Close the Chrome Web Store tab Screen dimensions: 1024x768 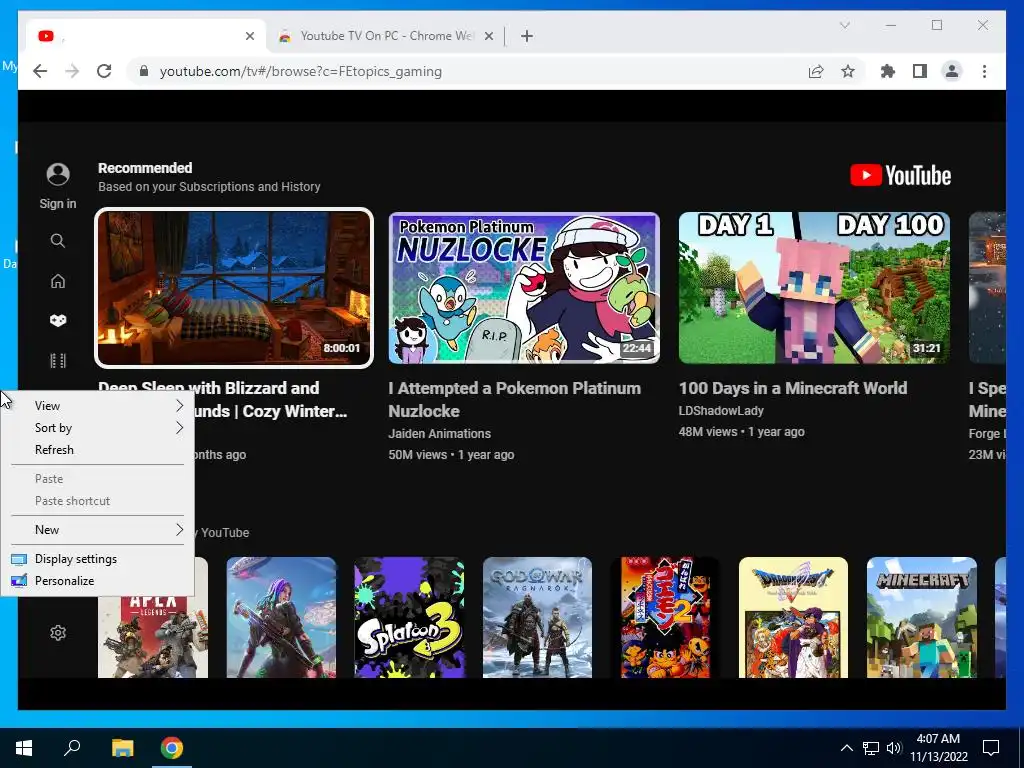pyautogui.click(x=488, y=36)
